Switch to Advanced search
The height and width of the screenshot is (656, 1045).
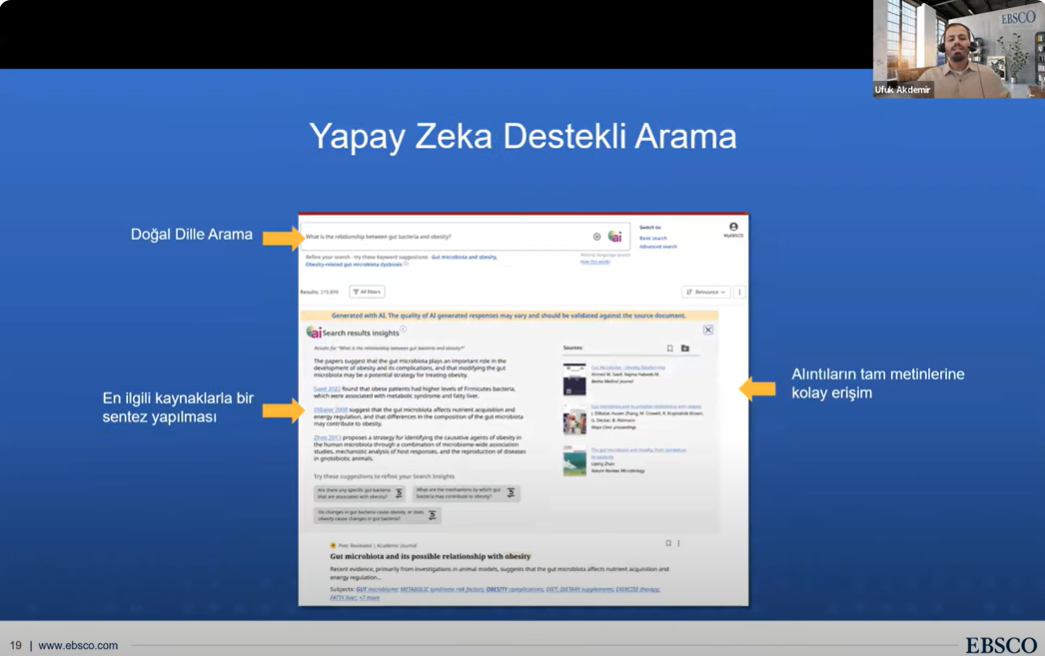[x=658, y=246]
